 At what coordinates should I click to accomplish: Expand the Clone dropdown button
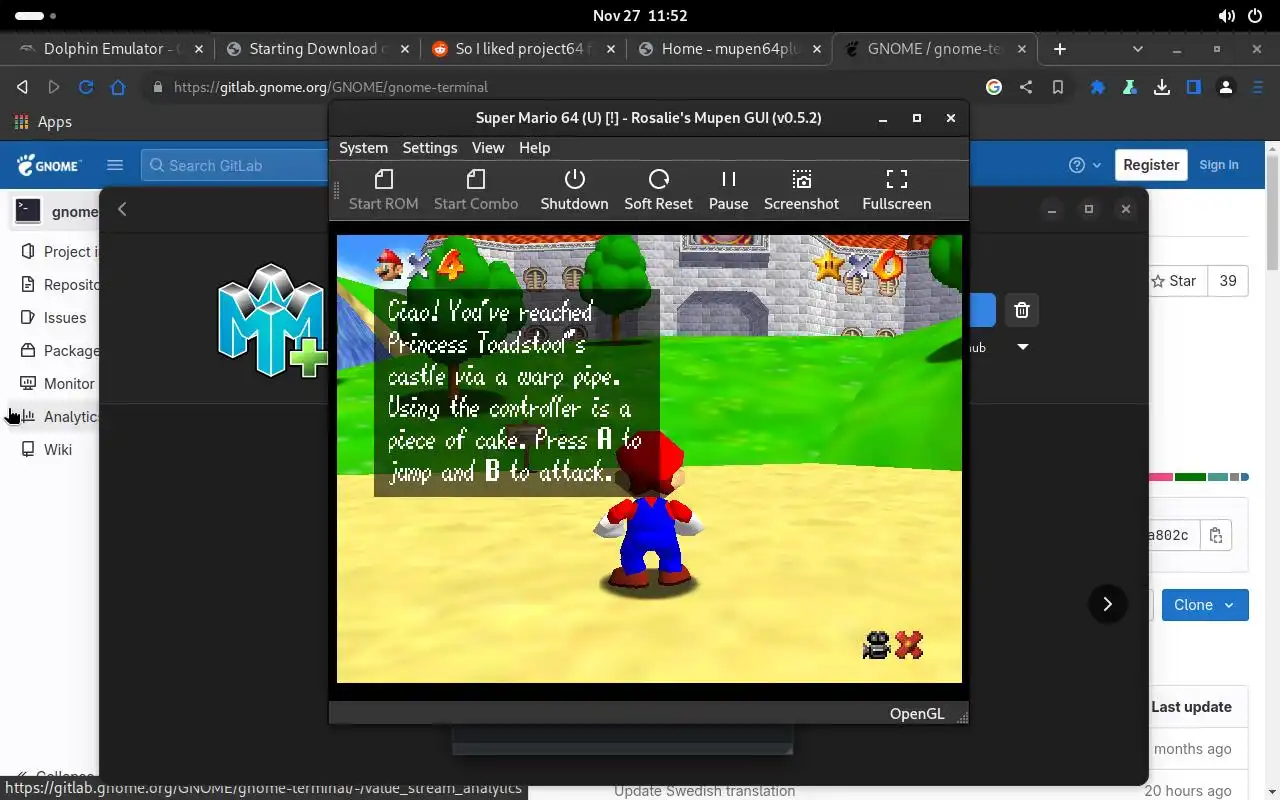pyautogui.click(x=1205, y=605)
